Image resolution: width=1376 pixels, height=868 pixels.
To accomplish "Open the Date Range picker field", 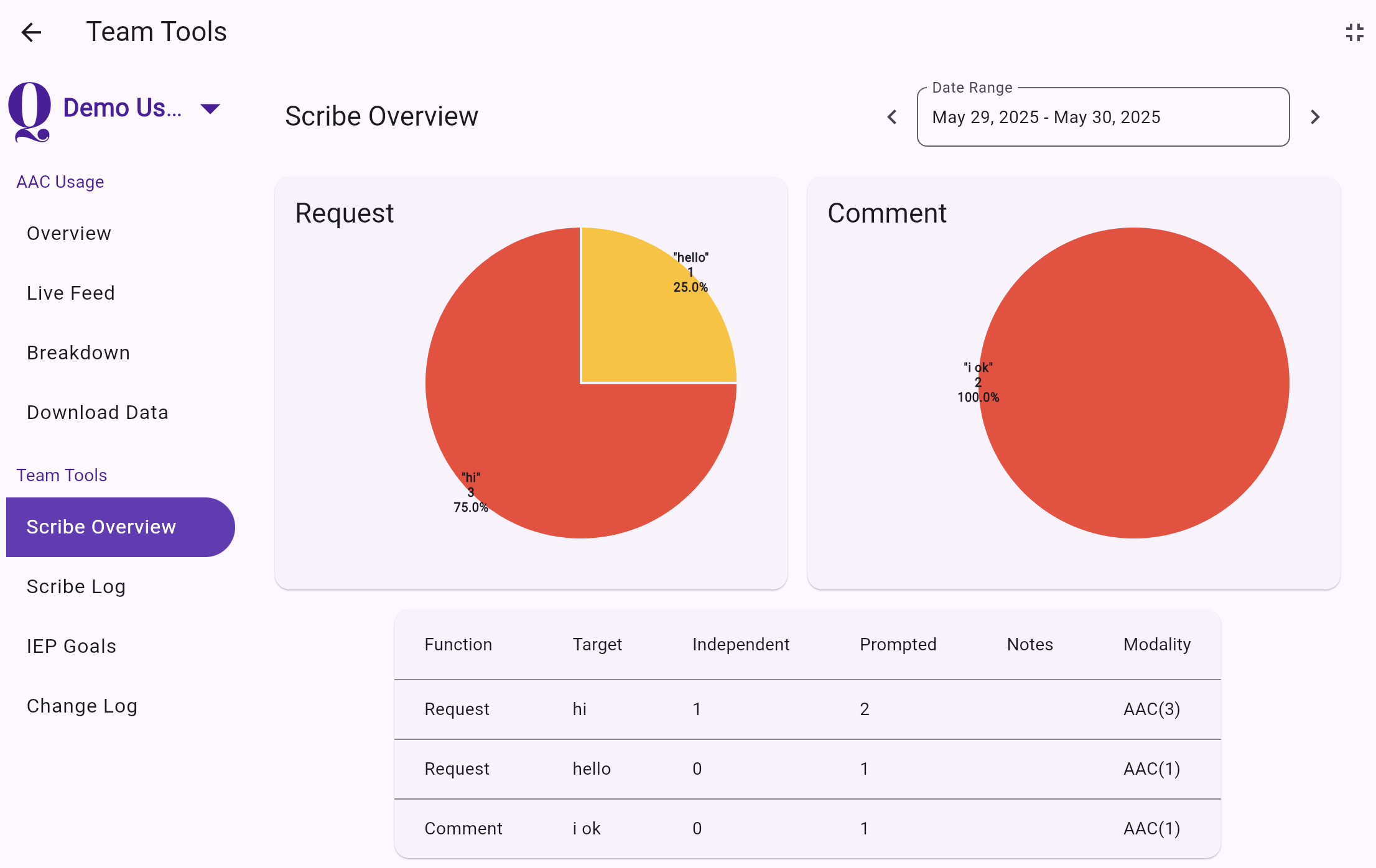I will coord(1102,117).
